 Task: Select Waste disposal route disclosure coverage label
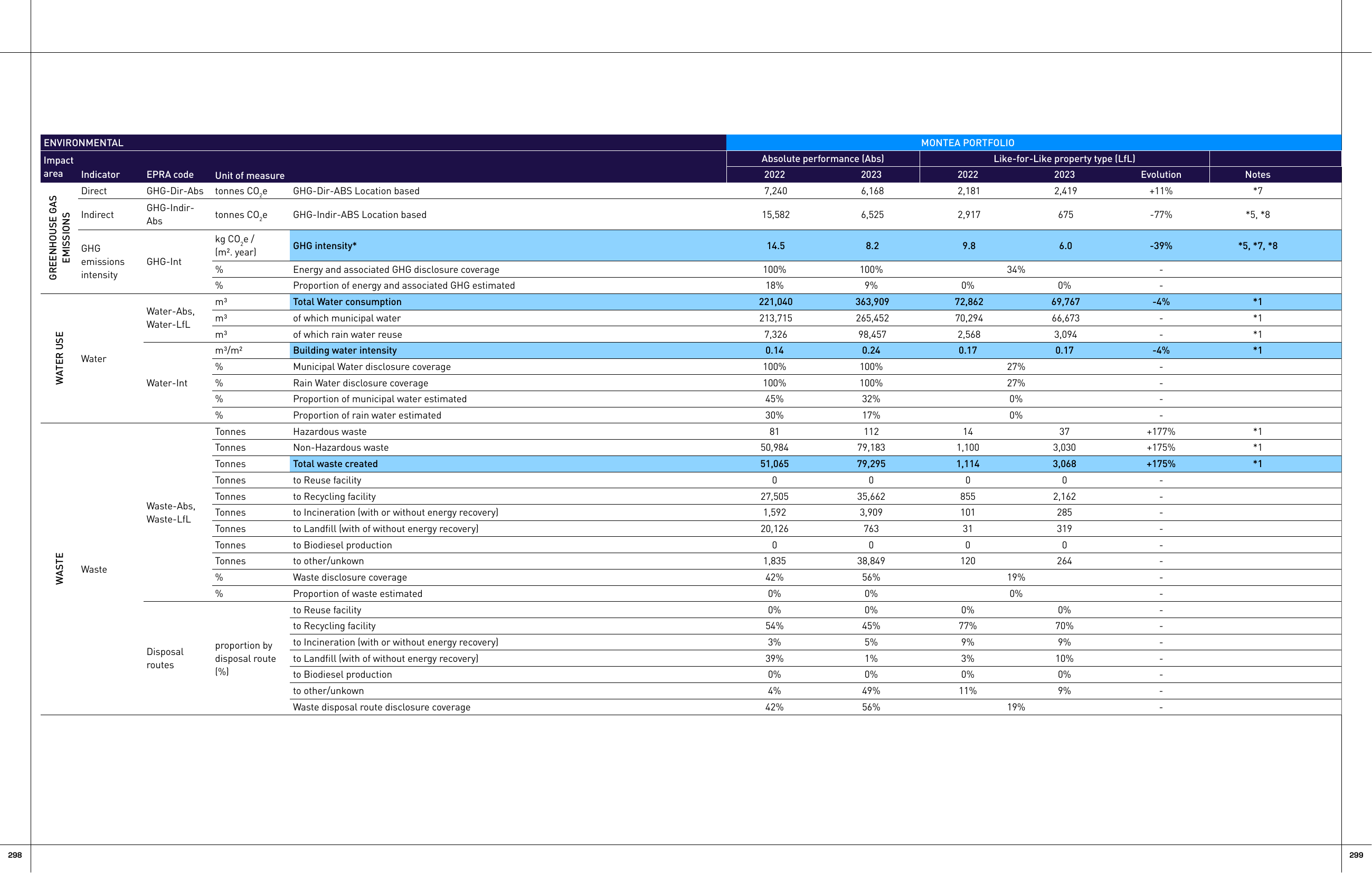[x=382, y=708]
